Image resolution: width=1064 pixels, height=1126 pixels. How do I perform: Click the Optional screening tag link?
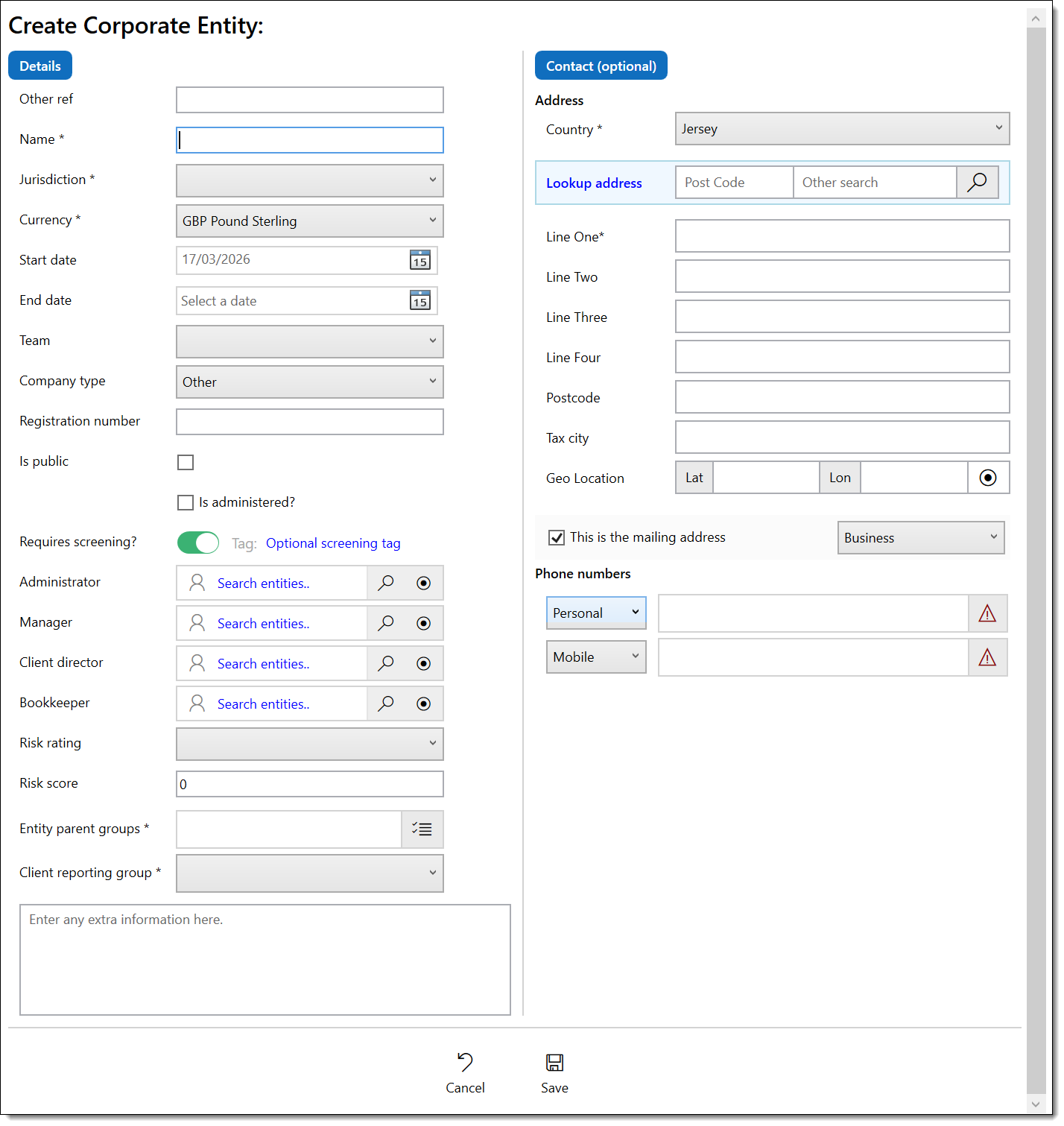click(333, 543)
